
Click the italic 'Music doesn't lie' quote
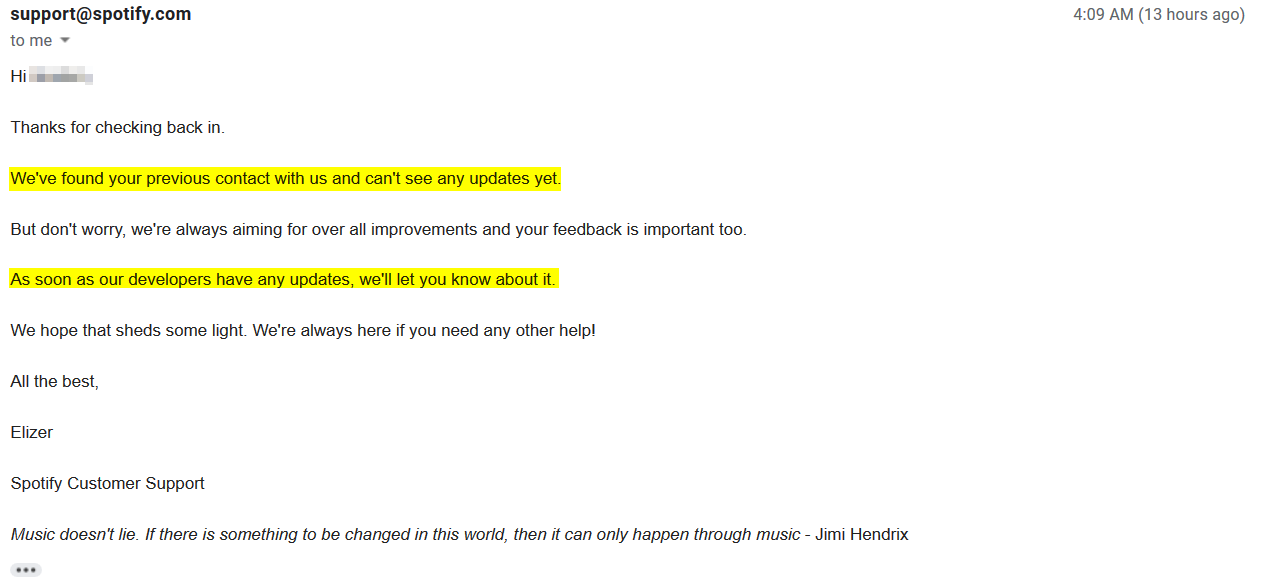click(x=406, y=535)
